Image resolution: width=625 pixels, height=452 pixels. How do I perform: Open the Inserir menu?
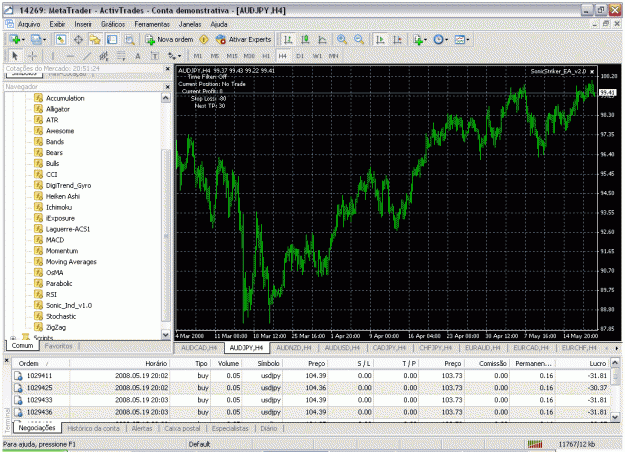pyautogui.click(x=83, y=24)
